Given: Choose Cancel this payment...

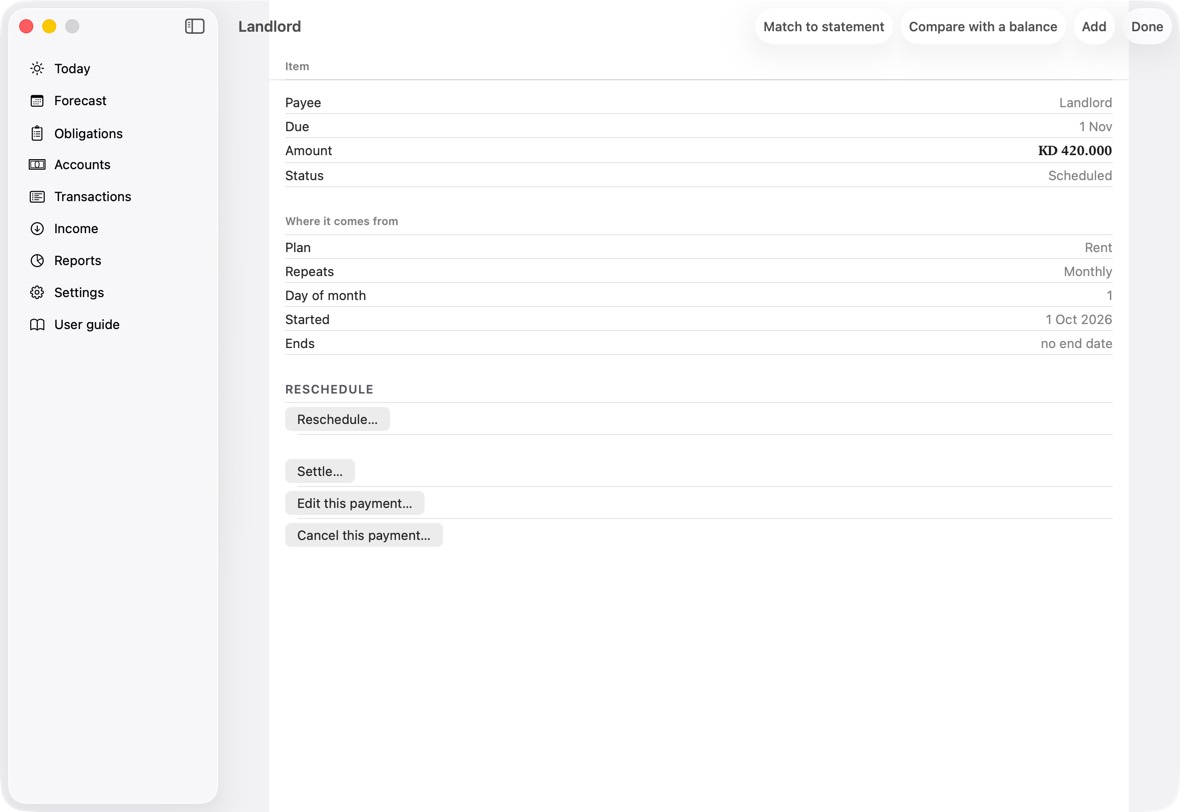Looking at the screenshot, I should point(363,535).
